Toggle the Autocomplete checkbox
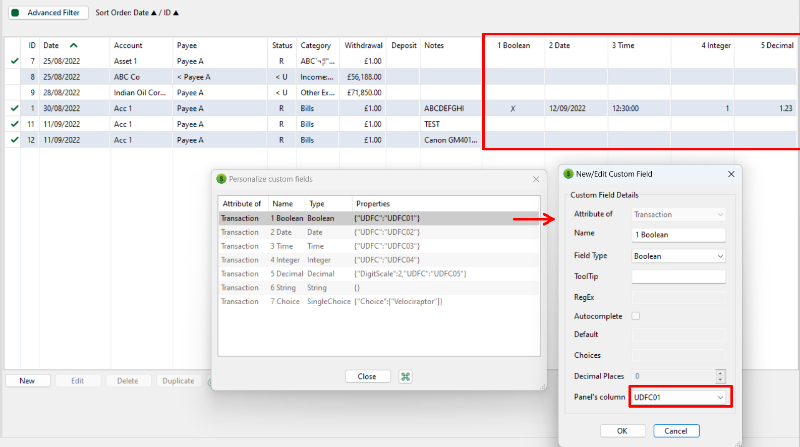Screen dimensions: 800x447 click(636, 316)
